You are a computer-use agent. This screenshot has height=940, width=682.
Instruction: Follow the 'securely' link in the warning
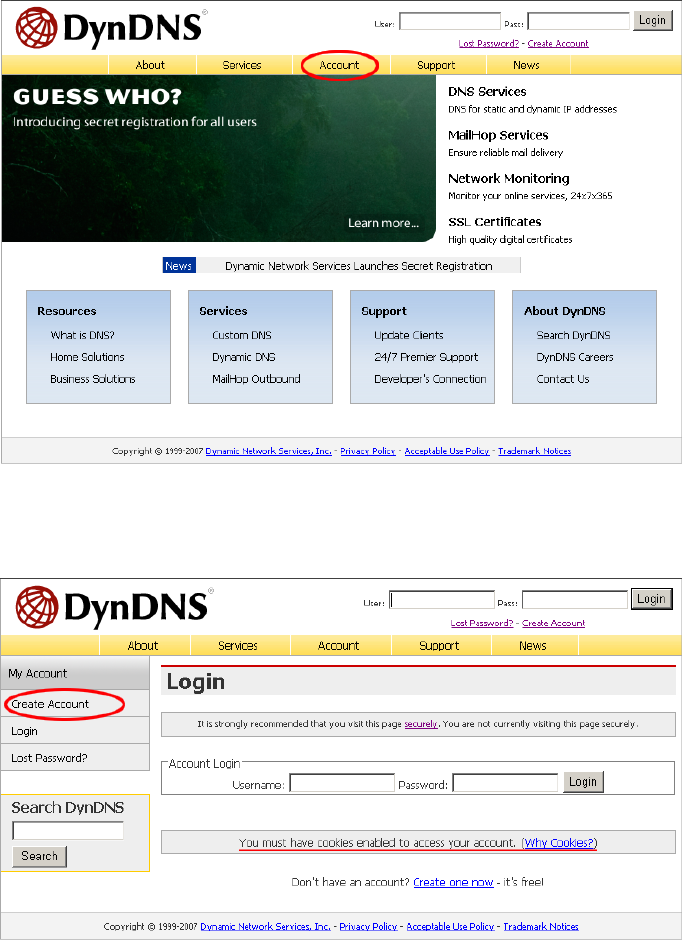click(x=421, y=724)
